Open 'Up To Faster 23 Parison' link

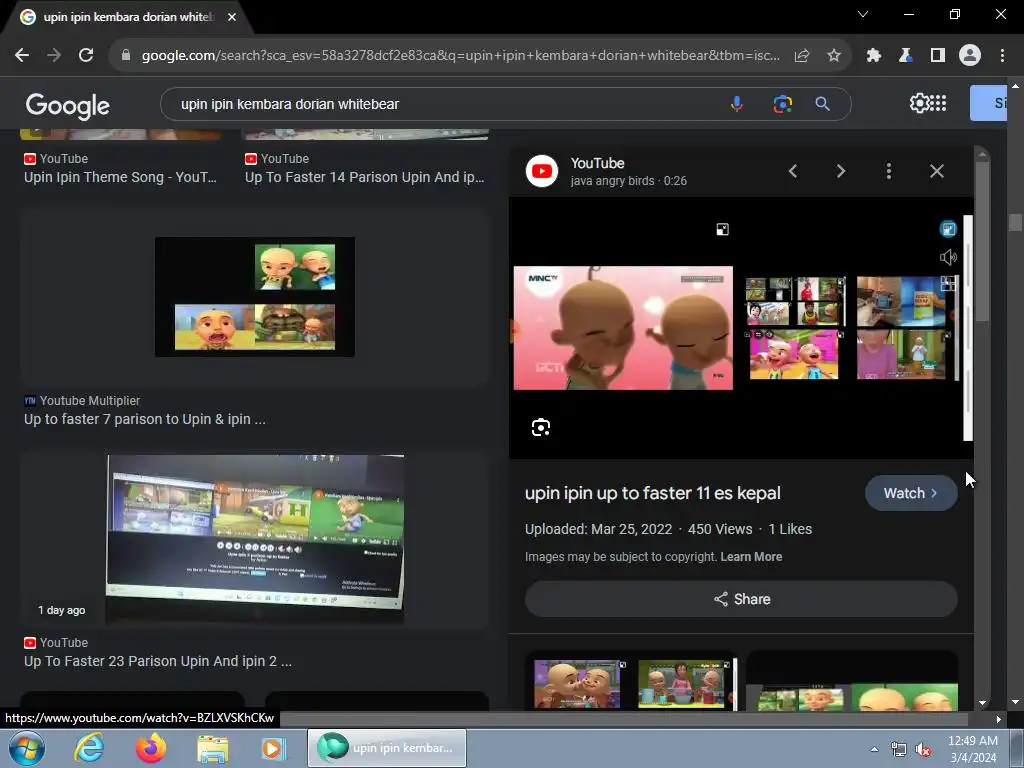click(157, 661)
